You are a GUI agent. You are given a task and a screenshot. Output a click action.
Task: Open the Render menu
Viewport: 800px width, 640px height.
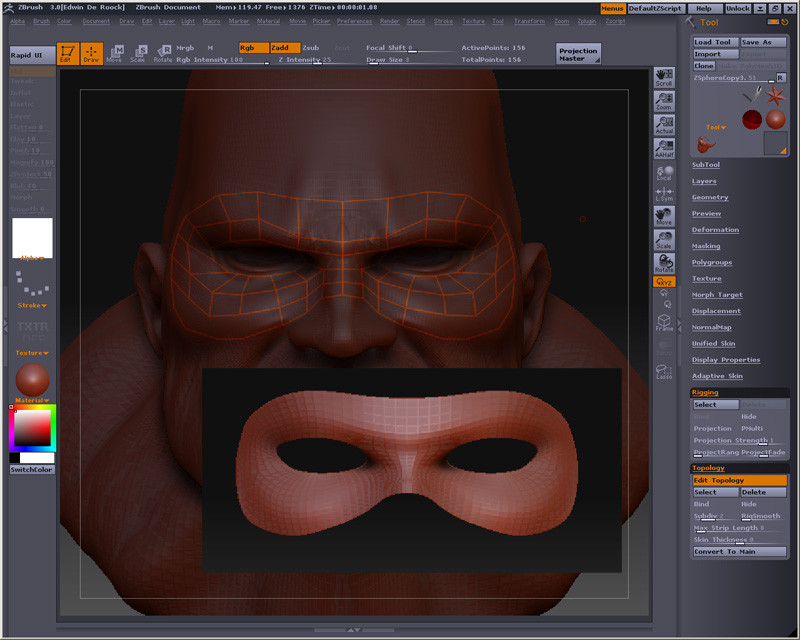[389, 21]
